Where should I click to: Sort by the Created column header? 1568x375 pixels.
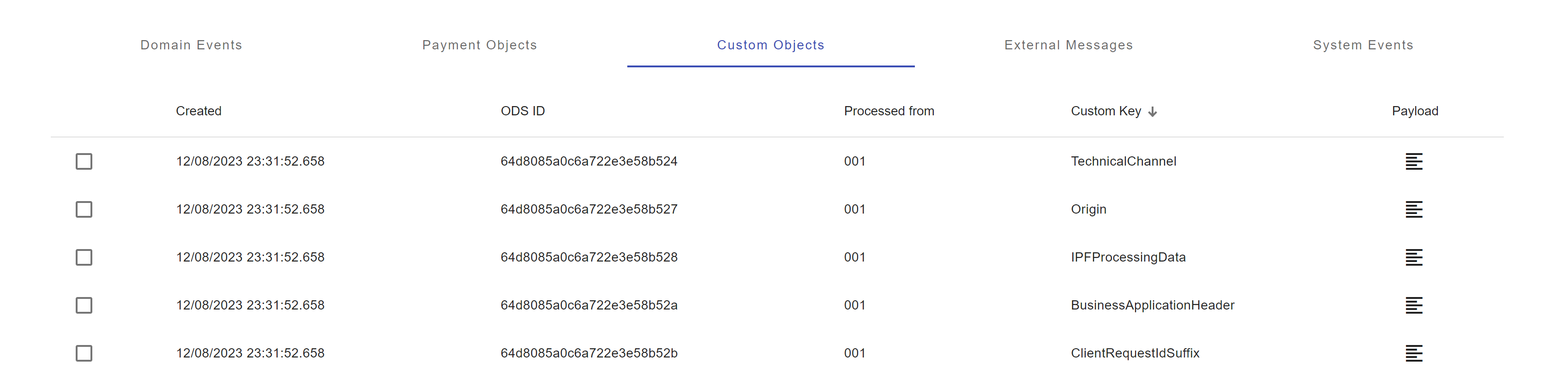[x=198, y=111]
